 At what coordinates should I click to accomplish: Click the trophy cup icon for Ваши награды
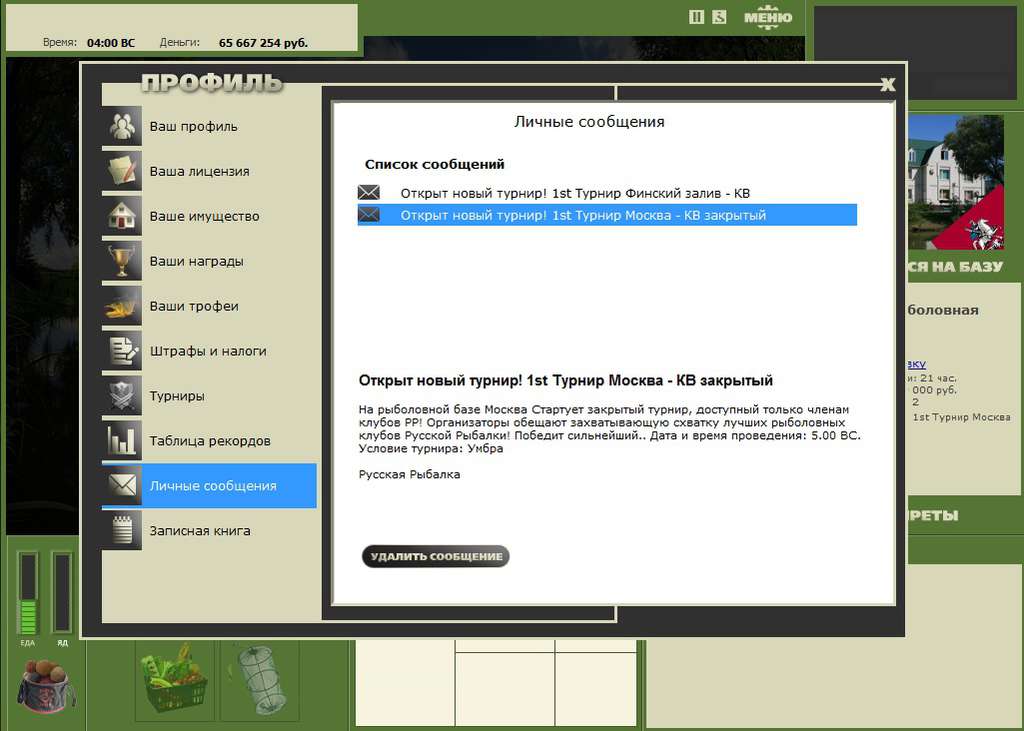(x=122, y=261)
